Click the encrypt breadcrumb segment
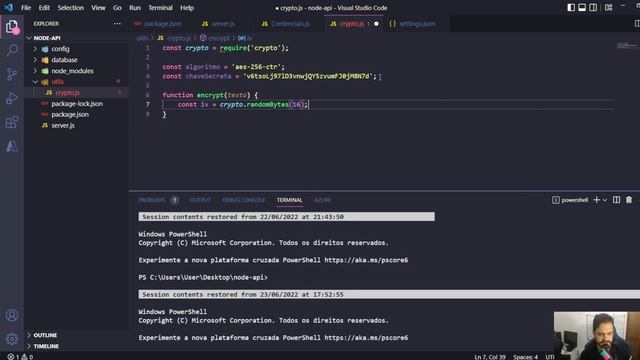 coord(216,38)
